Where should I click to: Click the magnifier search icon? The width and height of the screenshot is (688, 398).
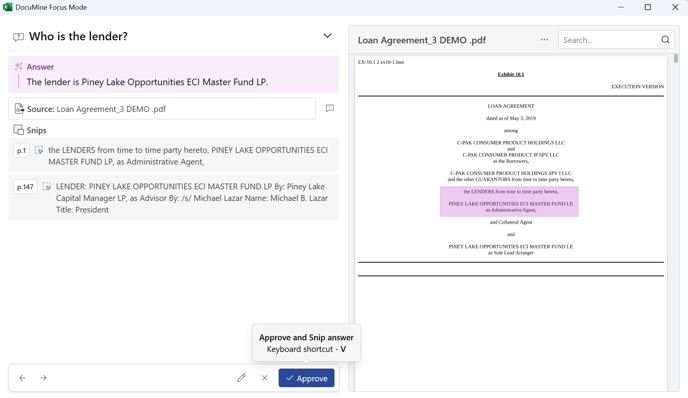[665, 40]
